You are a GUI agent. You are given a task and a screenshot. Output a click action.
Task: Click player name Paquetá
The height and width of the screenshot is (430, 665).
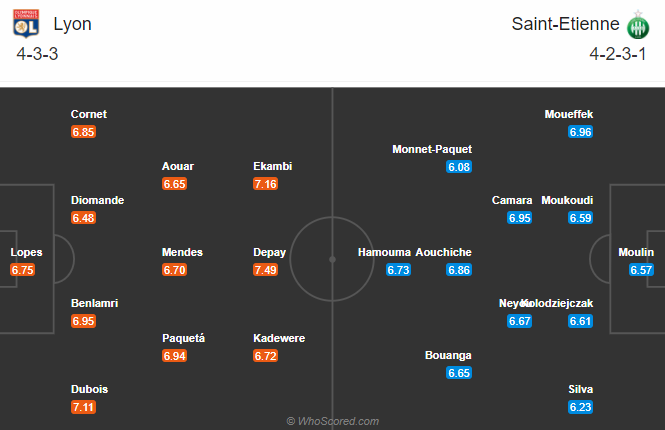point(183,338)
